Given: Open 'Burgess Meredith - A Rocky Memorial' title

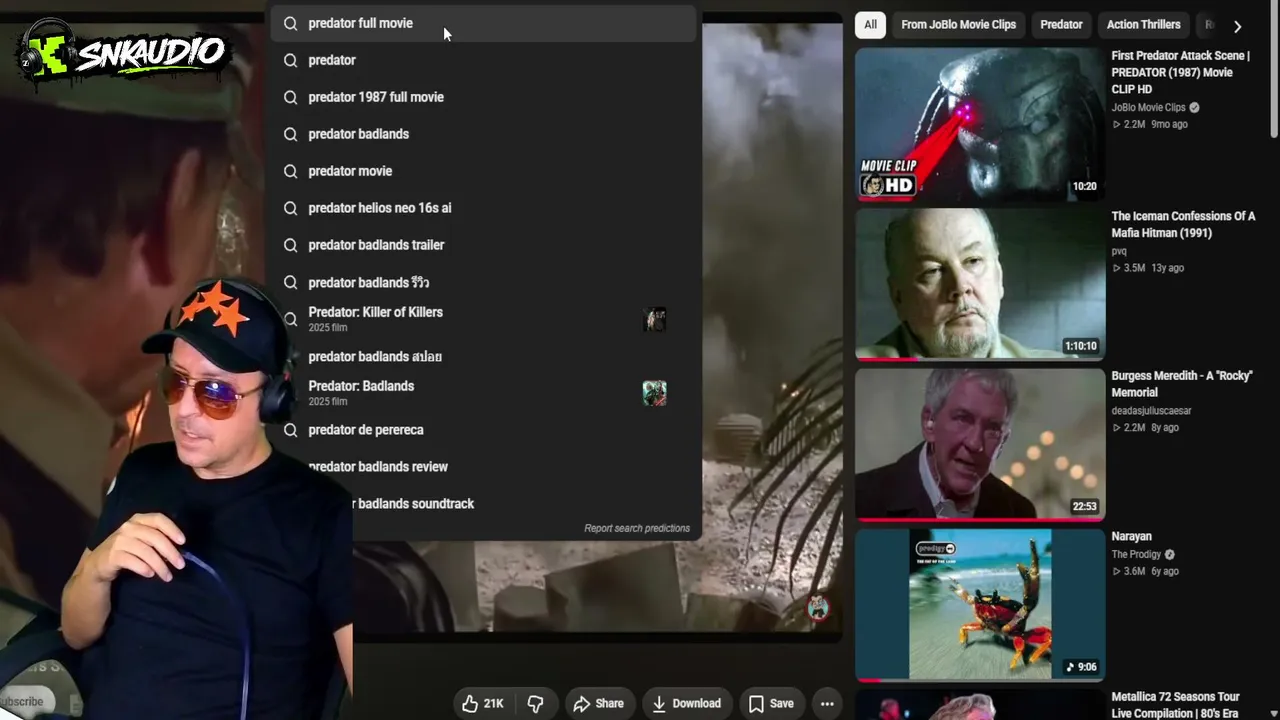Looking at the screenshot, I should pyautogui.click(x=1182, y=384).
